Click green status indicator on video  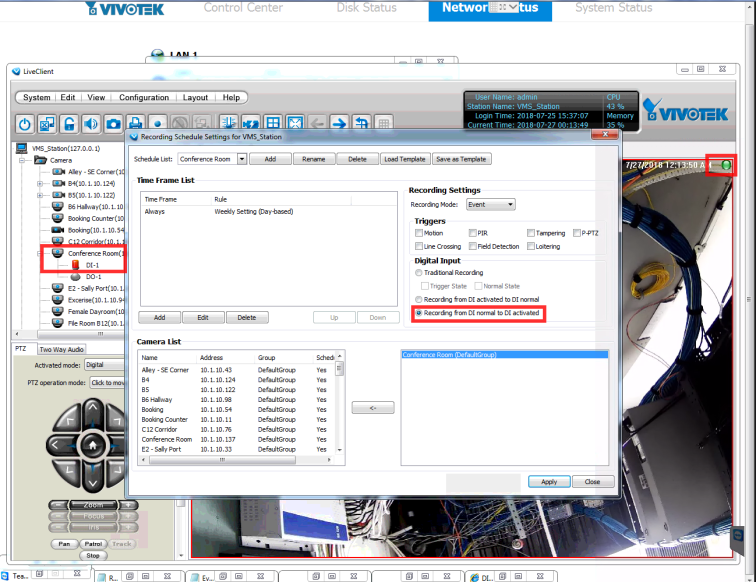[x=724, y=164]
